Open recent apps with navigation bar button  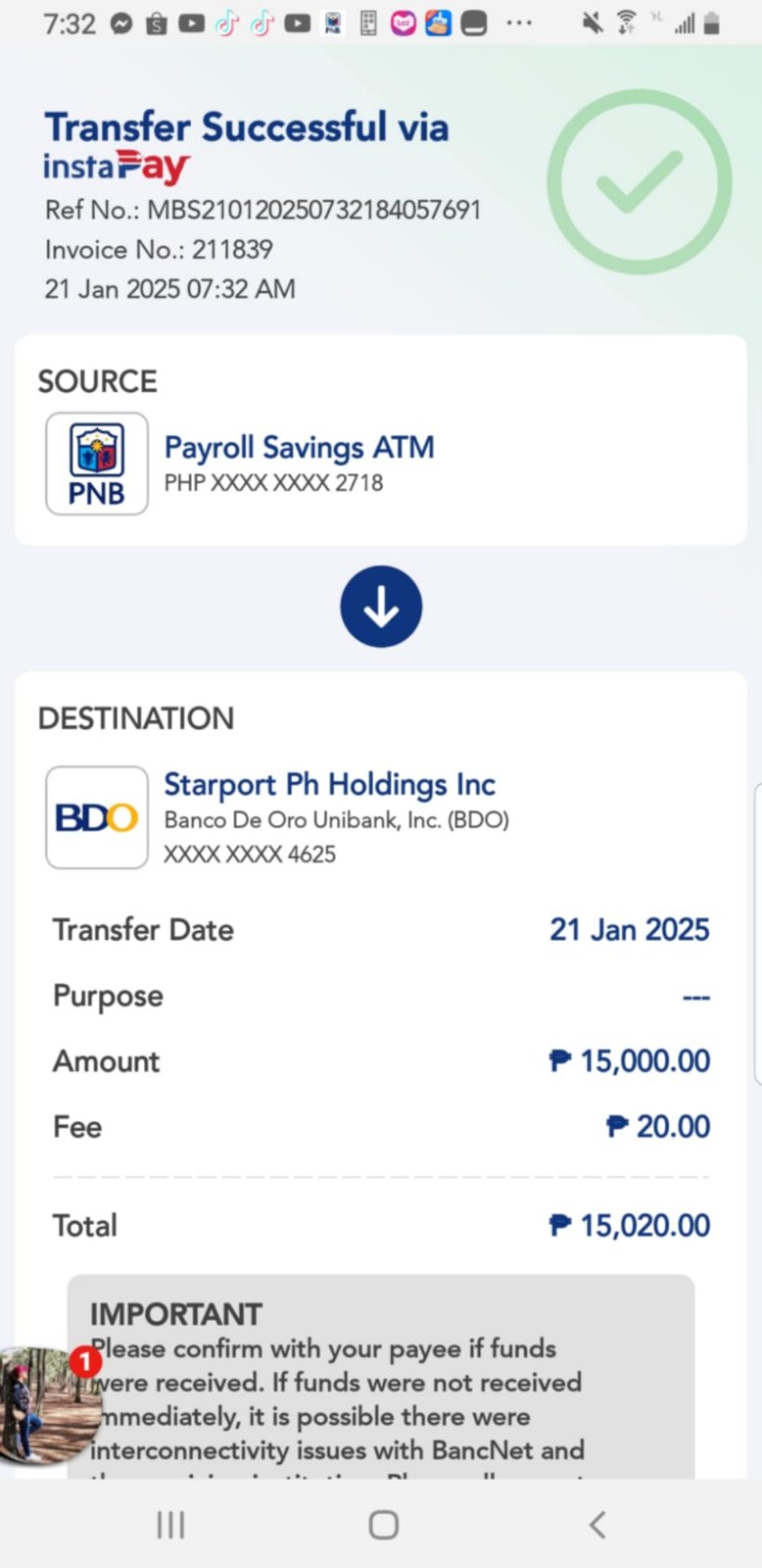point(170,1525)
